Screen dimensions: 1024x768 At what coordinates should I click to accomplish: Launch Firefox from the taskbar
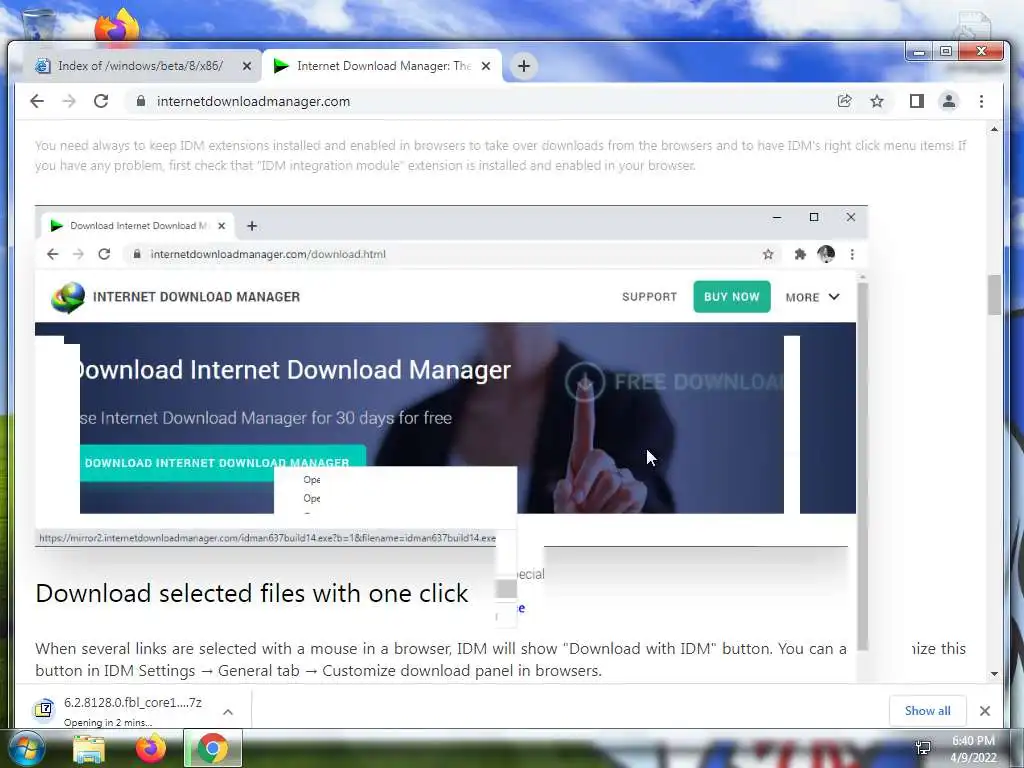point(150,749)
